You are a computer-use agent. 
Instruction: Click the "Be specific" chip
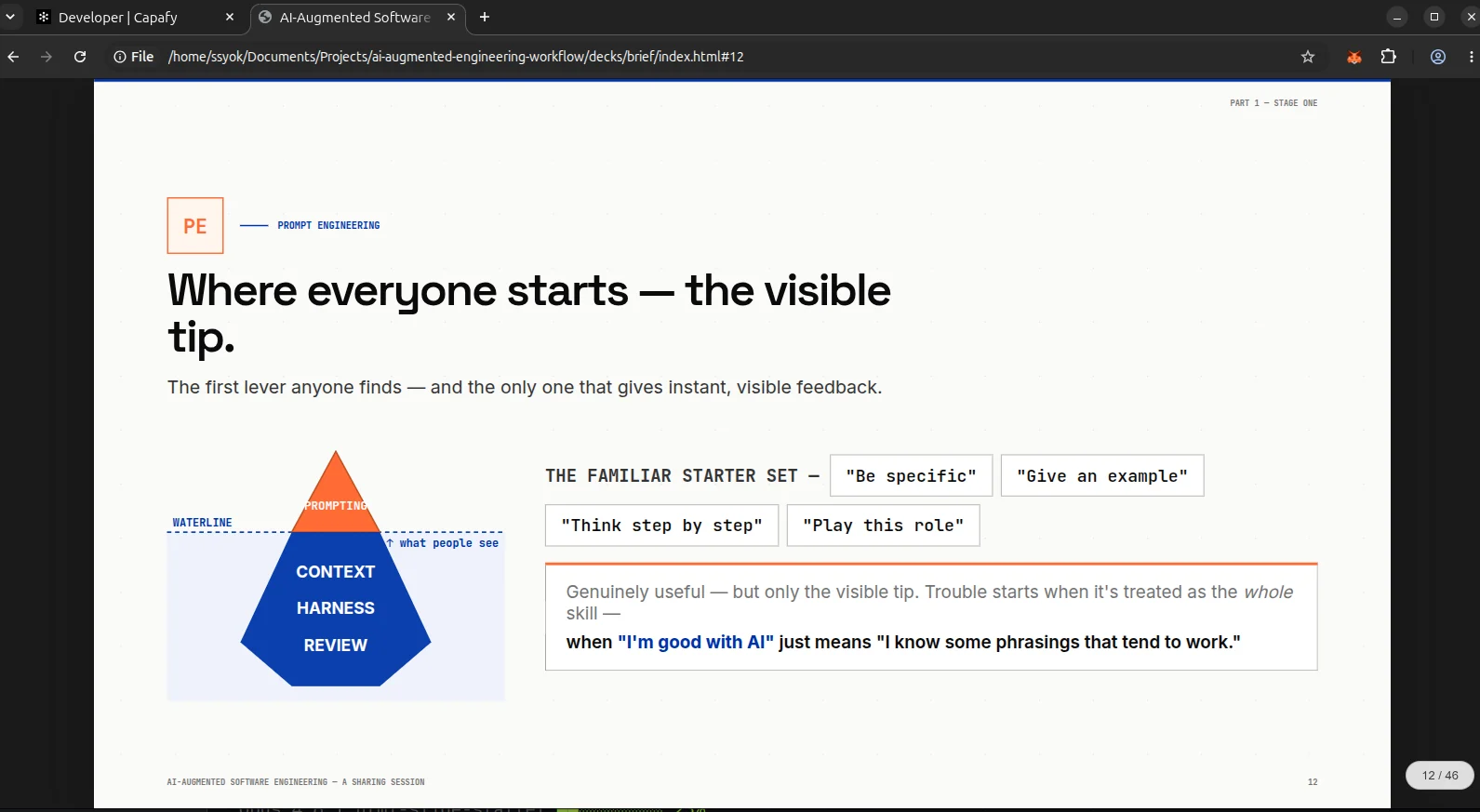click(912, 475)
